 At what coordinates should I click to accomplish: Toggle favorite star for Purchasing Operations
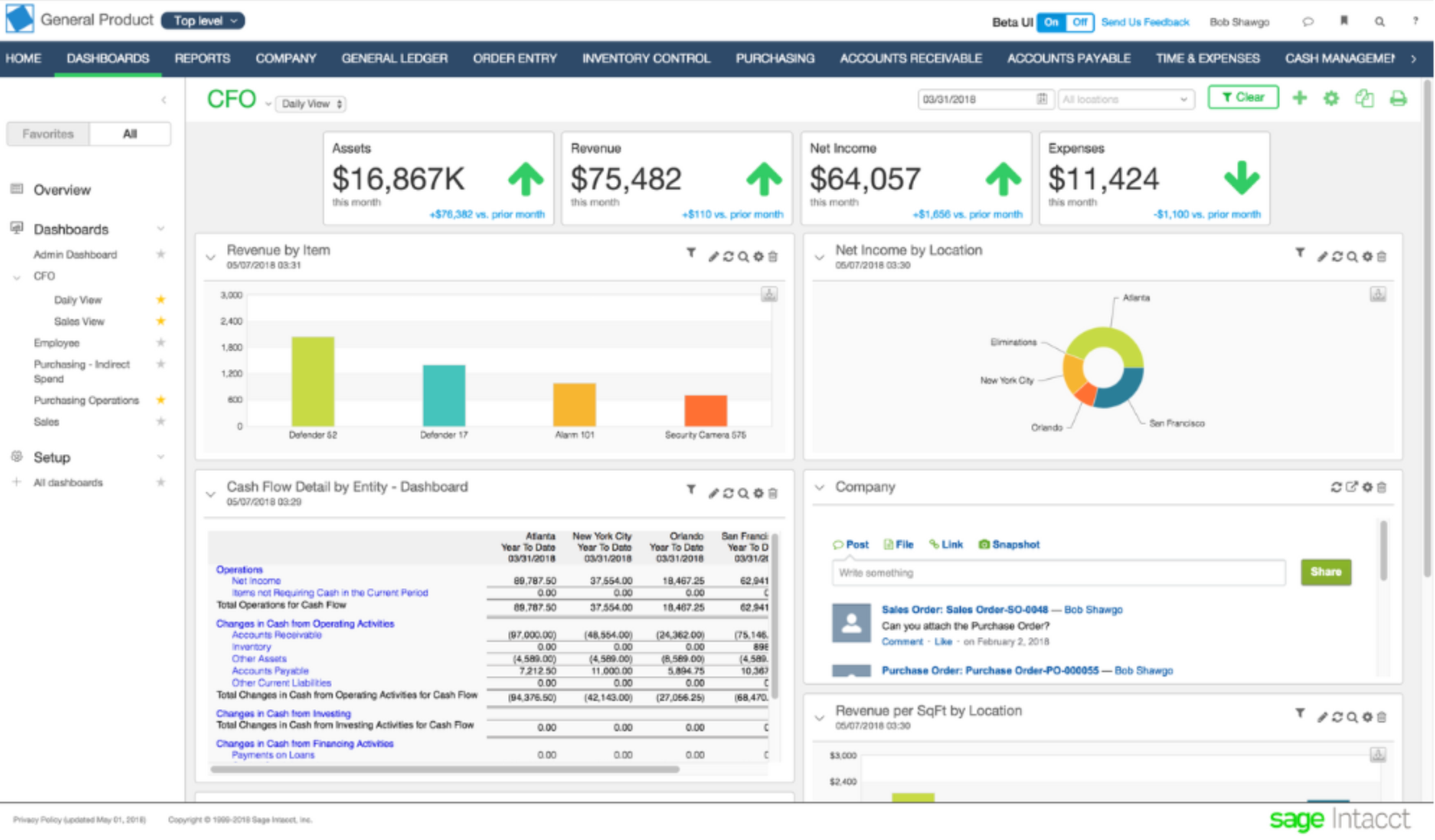coord(161,400)
